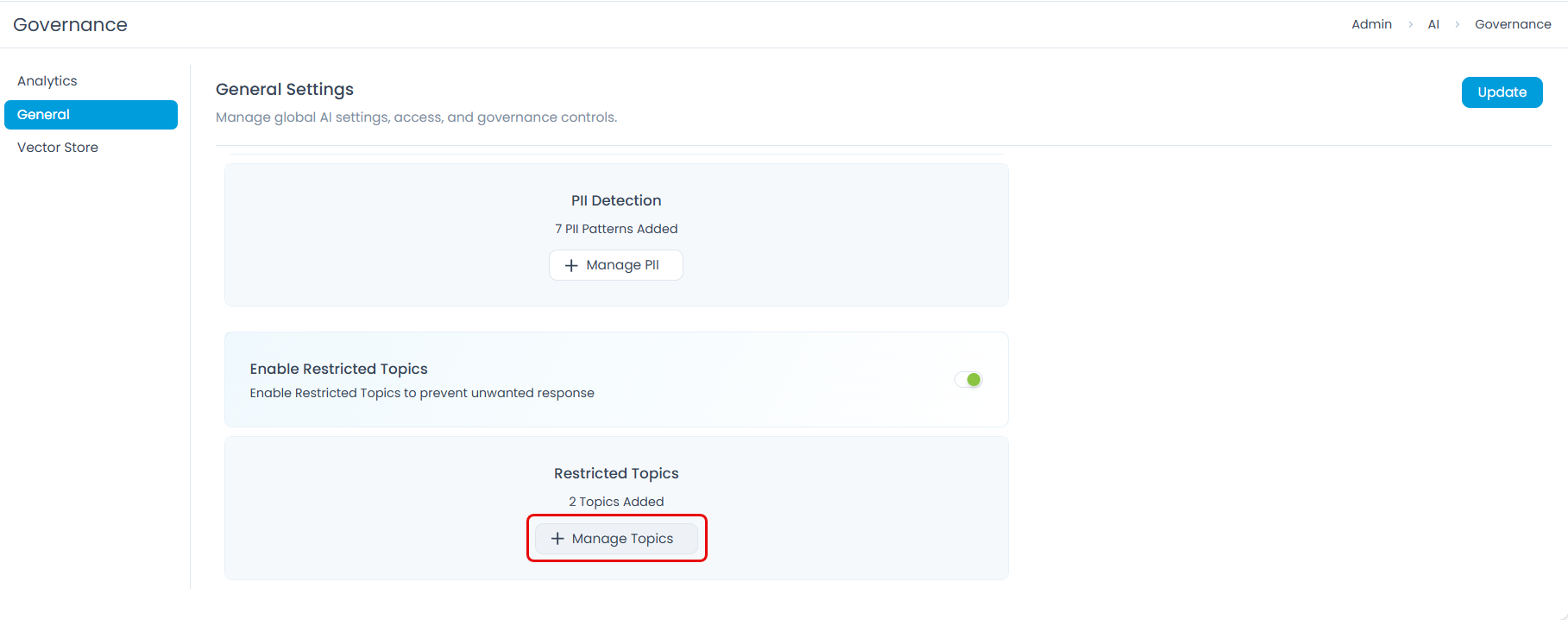Switch to the Vector Store tab
This screenshot has width=1568, height=620.
[58, 148]
